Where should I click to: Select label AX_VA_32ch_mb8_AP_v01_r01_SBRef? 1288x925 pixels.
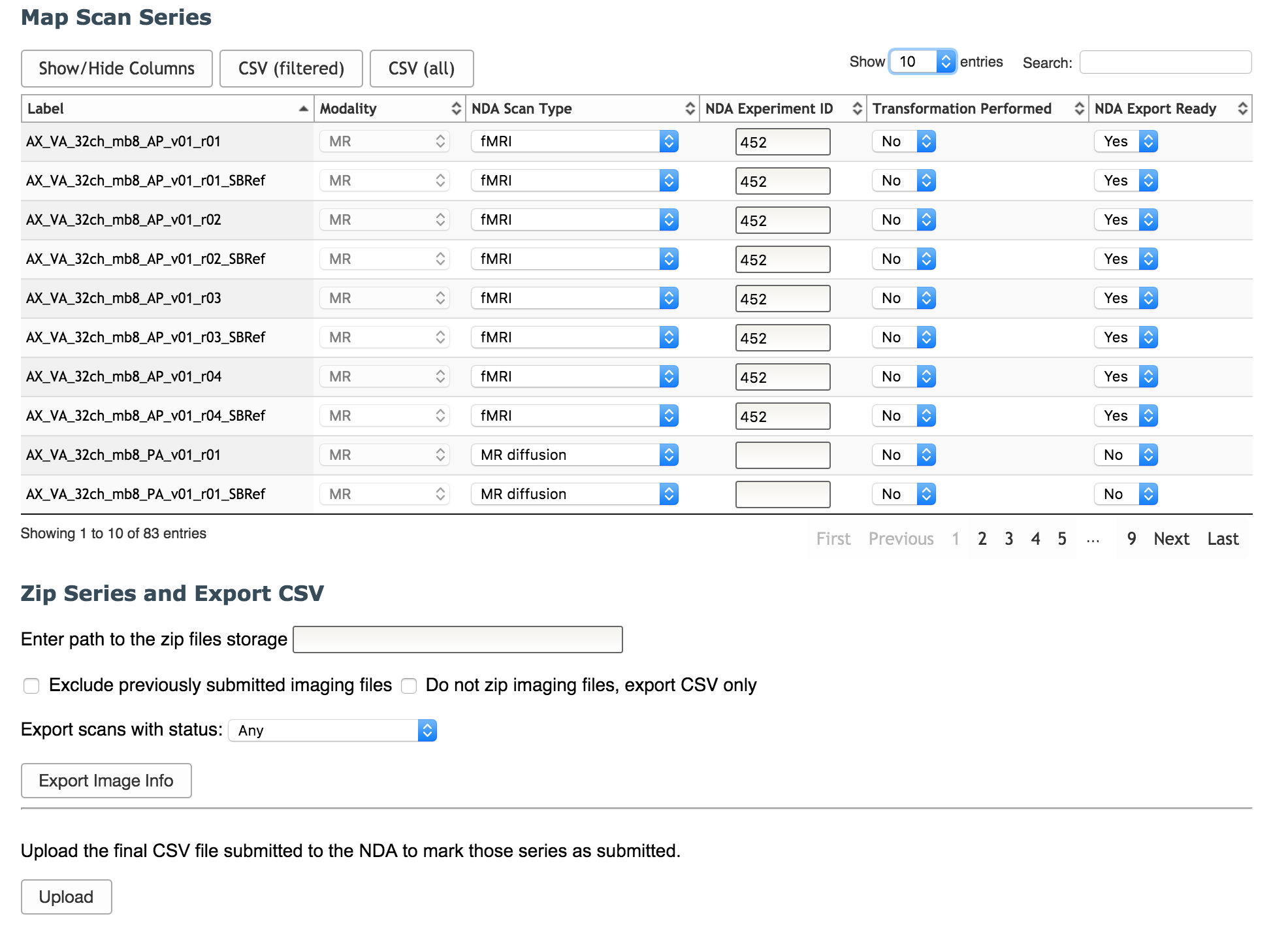[146, 180]
